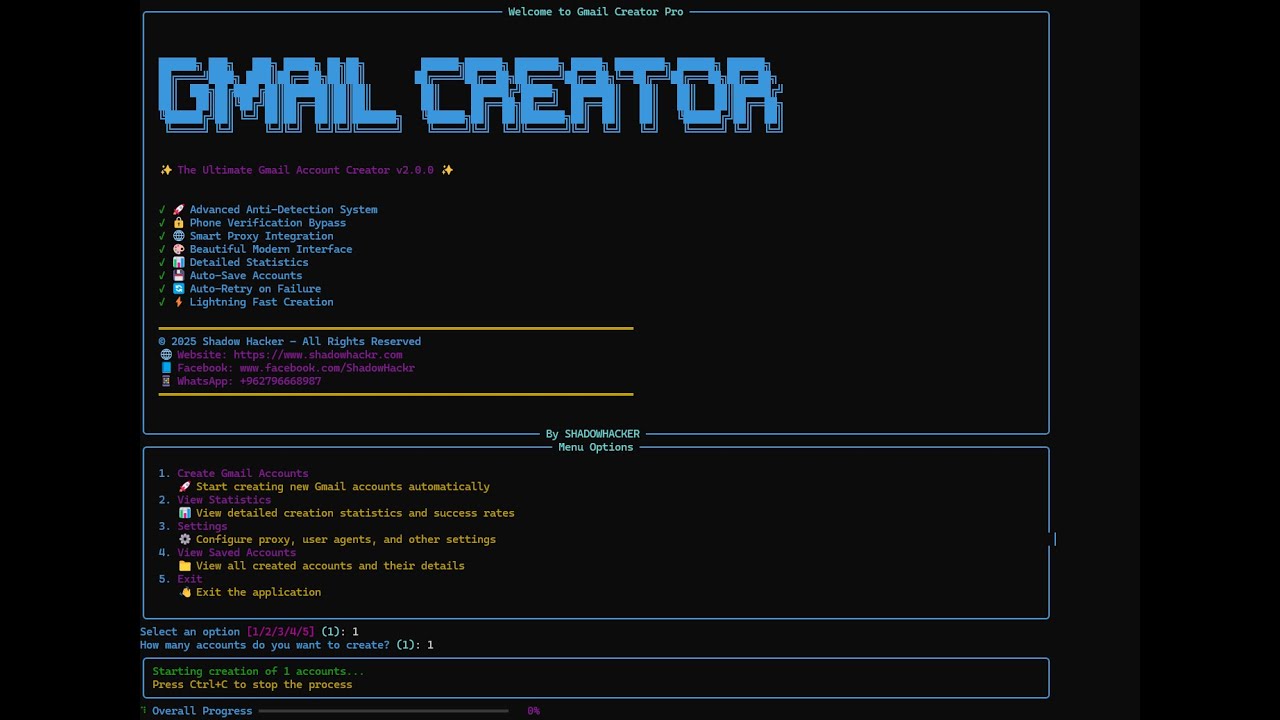This screenshot has width=1280, height=720.
Task: Click Press Ctrl+C to stop the process text
Action: [252, 684]
